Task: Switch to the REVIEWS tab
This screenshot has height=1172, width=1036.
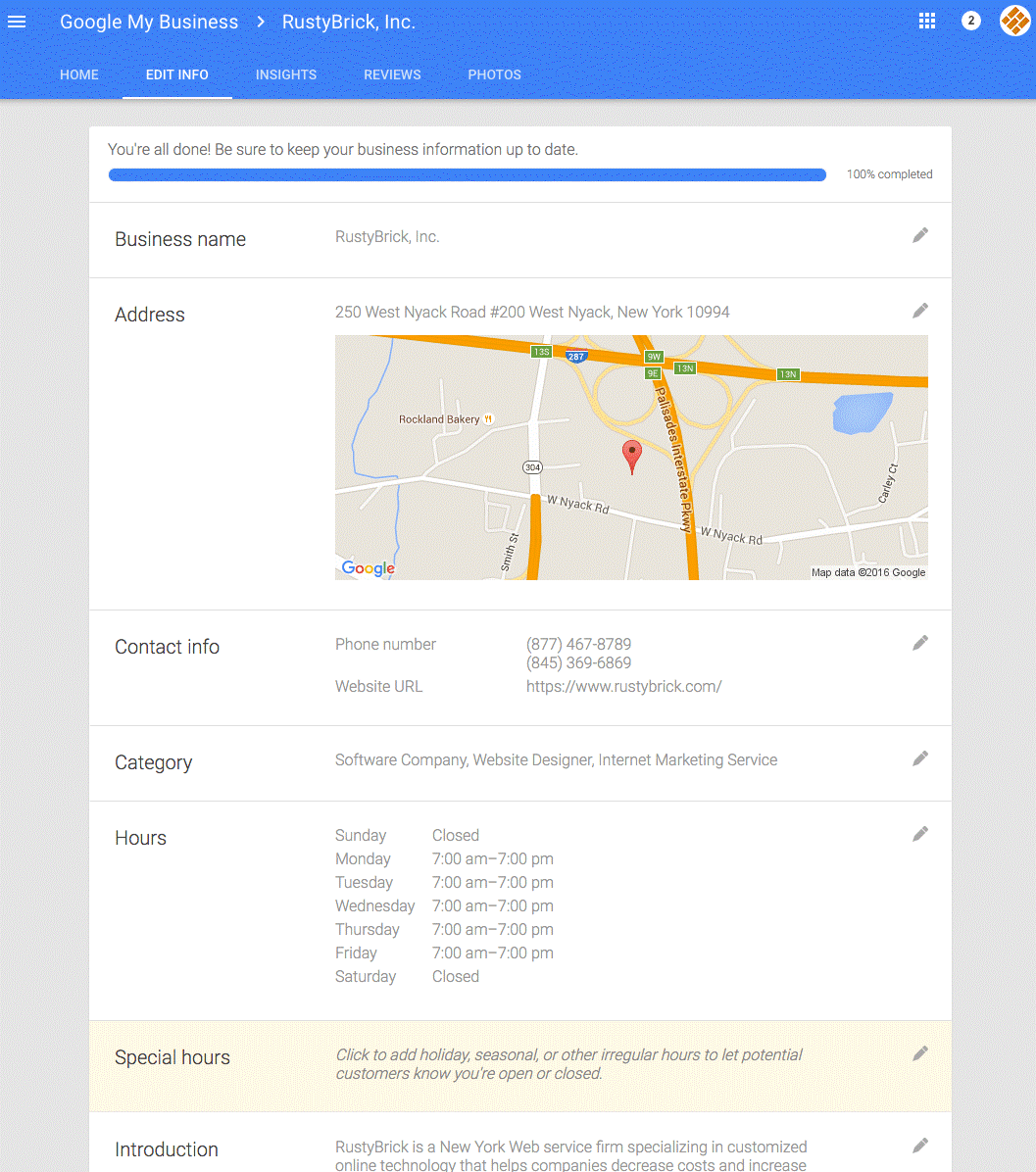Action: [x=392, y=74]
